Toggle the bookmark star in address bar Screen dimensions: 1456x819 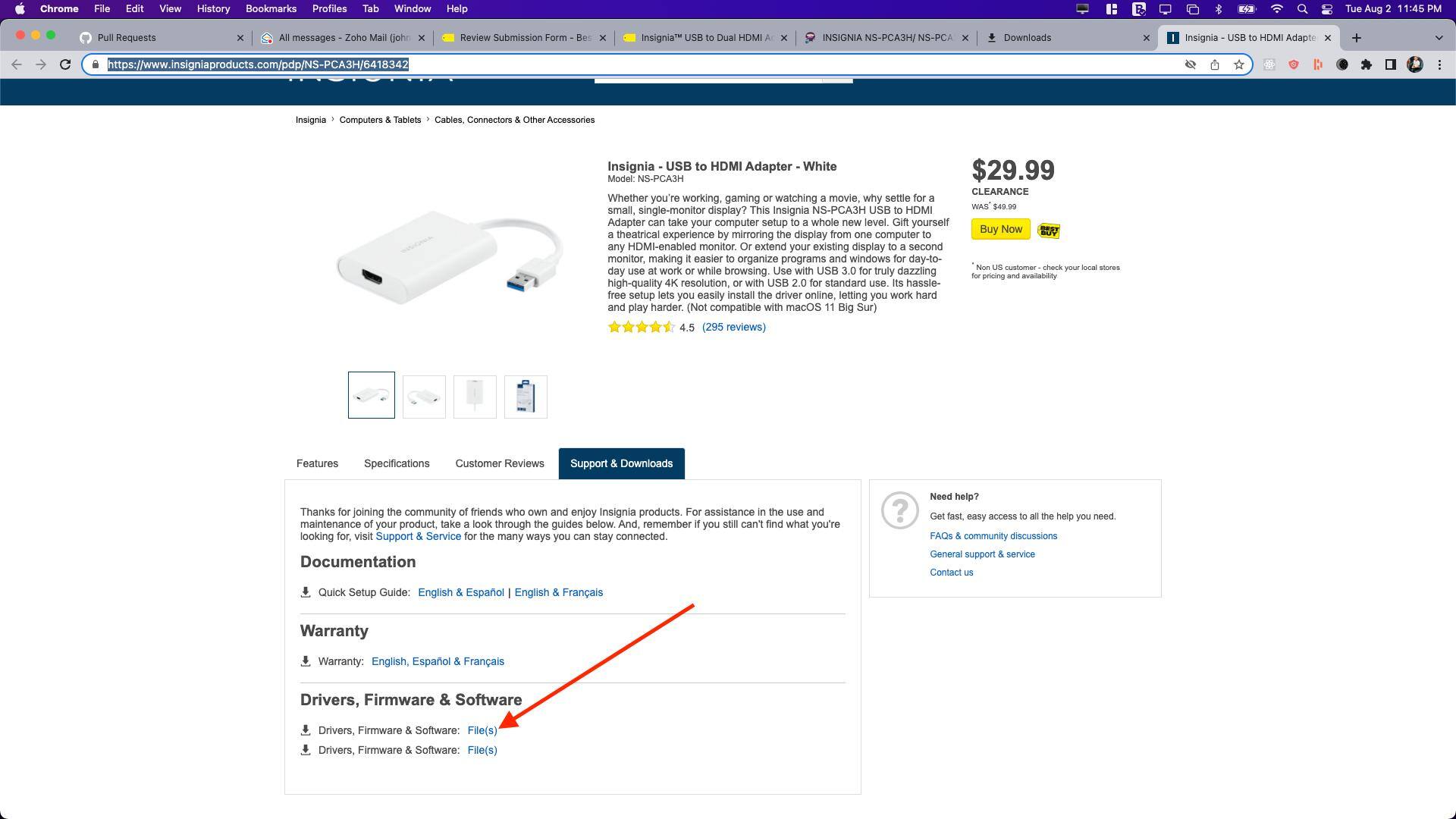pos(1238,64)
